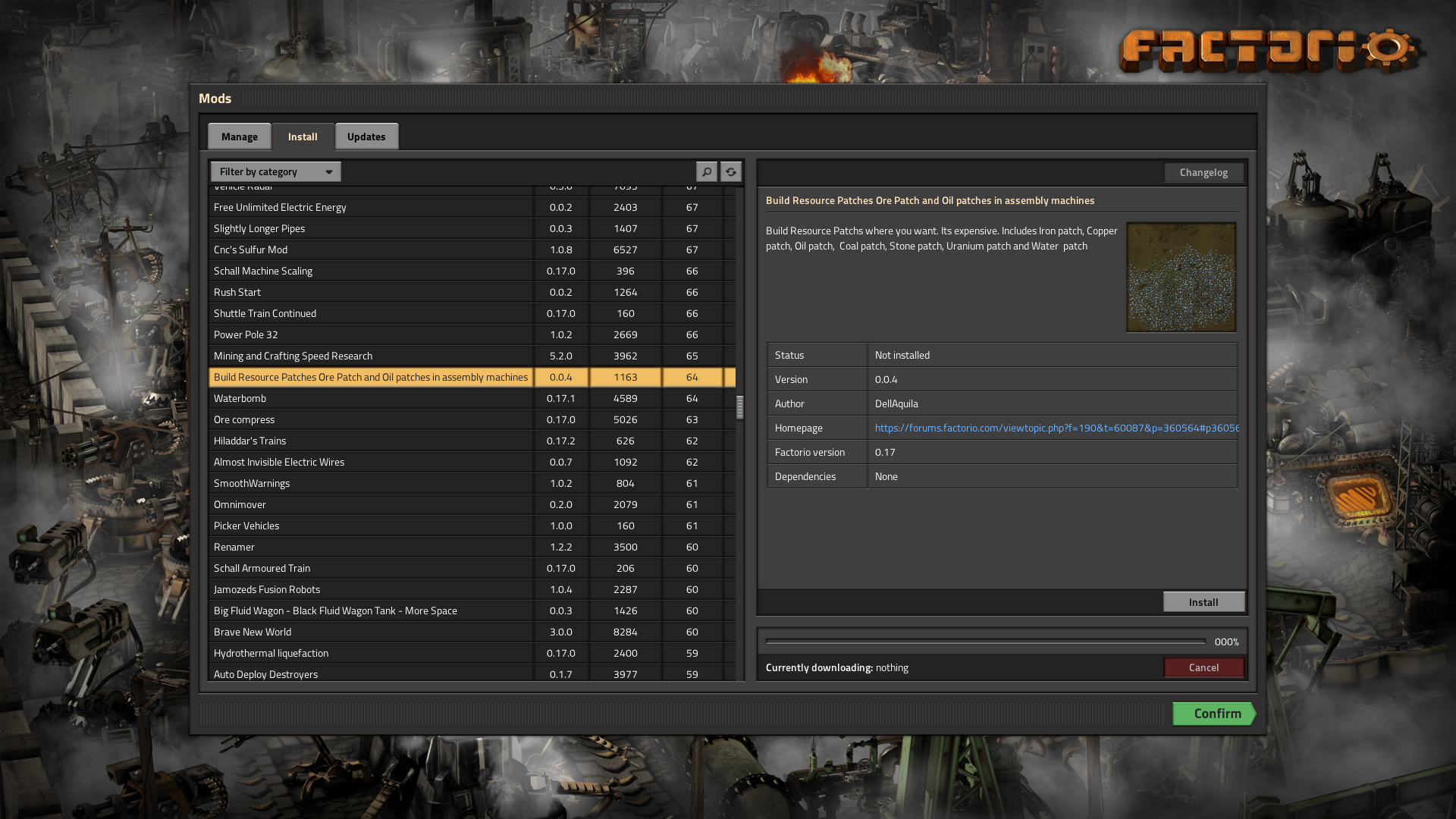1456x819 pixels.
Task: Click version 3.0.0 cell
Action: pos(561,632)
